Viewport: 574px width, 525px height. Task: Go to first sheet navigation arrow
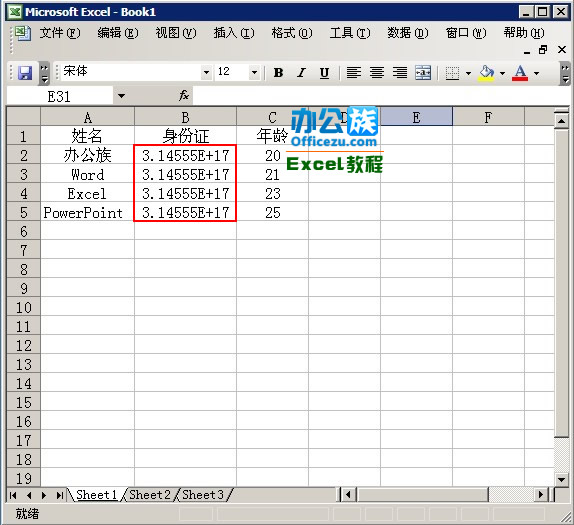coord(13,495)
